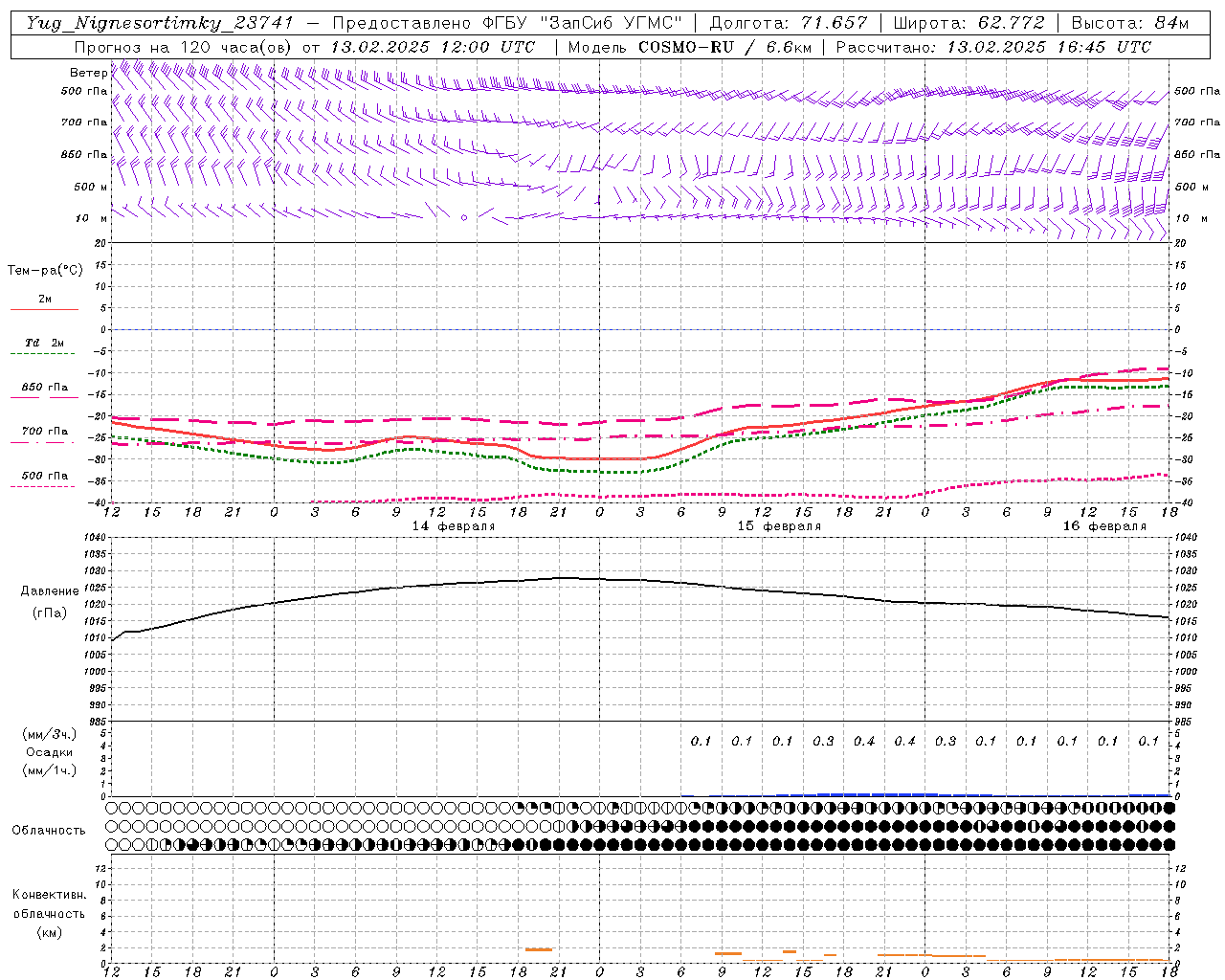Viewport: 1225px width, 980px height.
Task: Click the 500 гПа temperature legend entry
Action: pos(44,476)
